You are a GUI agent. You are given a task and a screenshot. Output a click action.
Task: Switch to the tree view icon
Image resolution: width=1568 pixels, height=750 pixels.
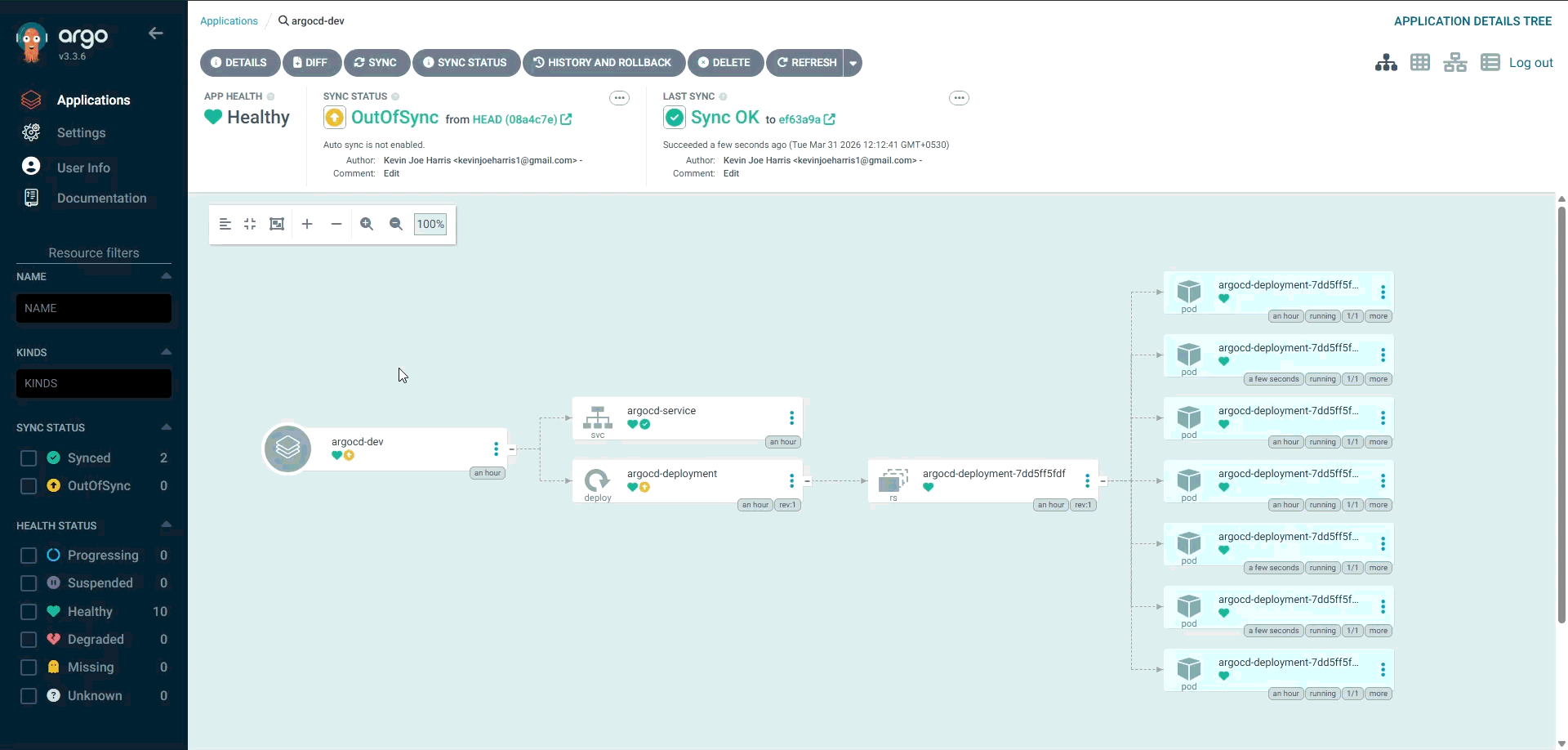pos(1386,63)
